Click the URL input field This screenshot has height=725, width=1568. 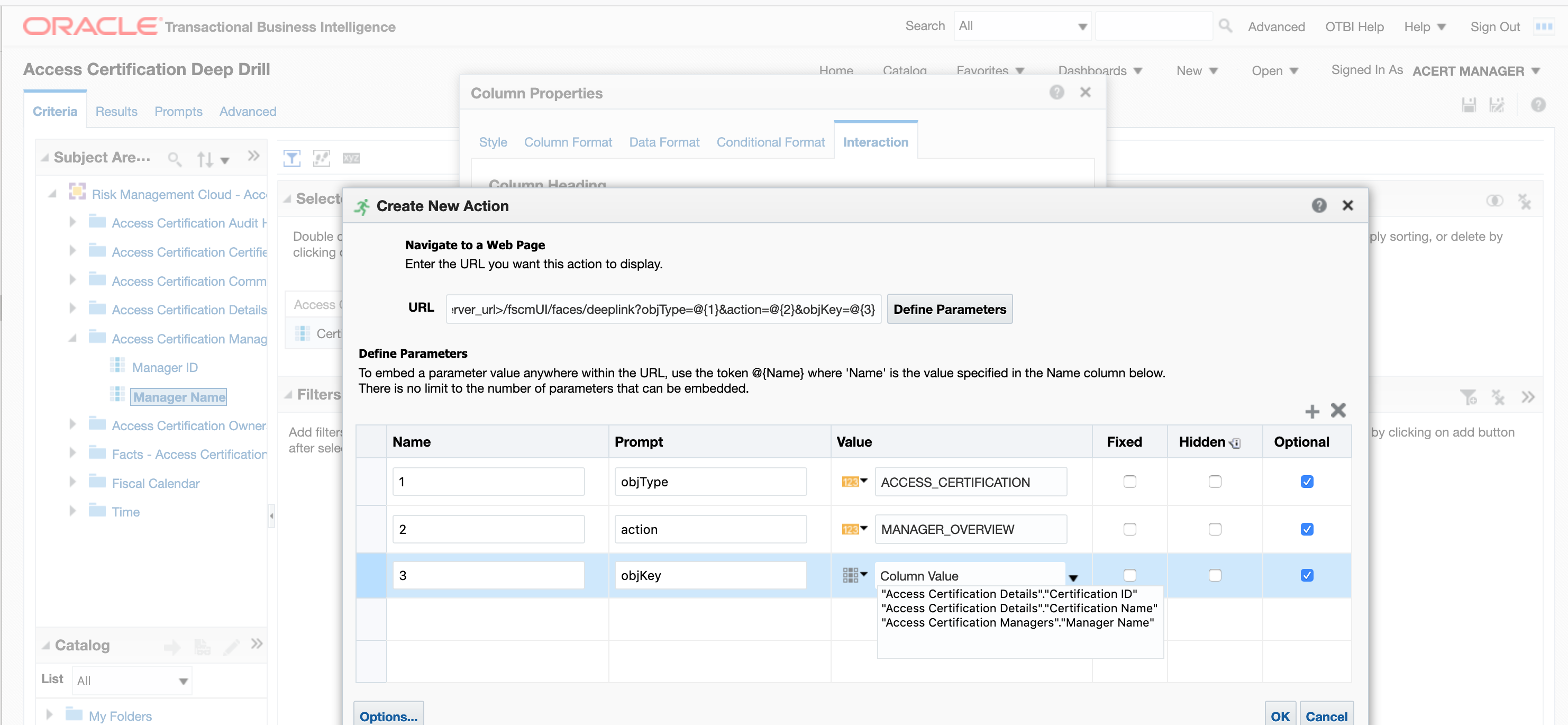click(x=663, y=309)
